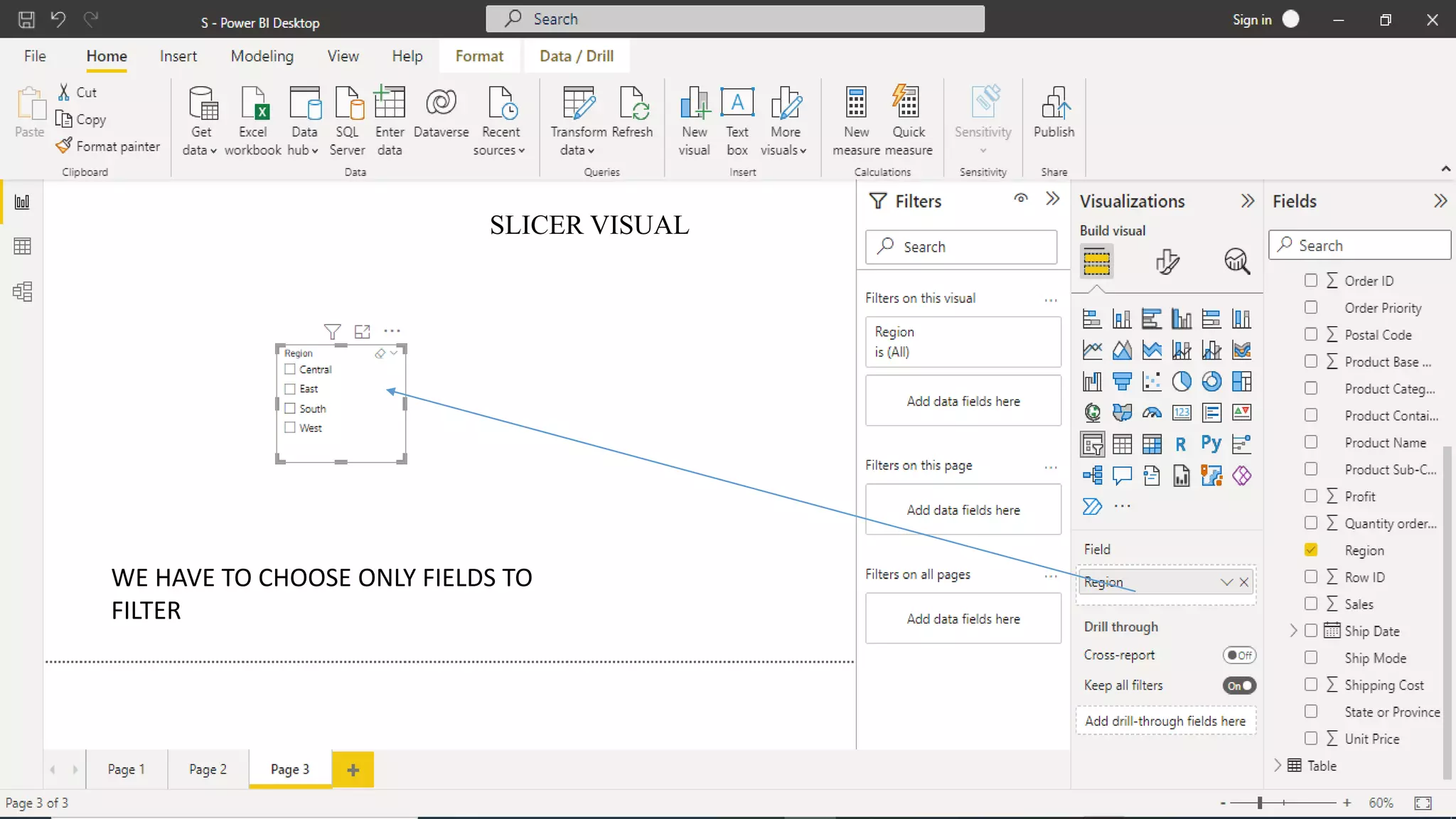
Task: Adjust the zoom slider
Action: 1260,803
